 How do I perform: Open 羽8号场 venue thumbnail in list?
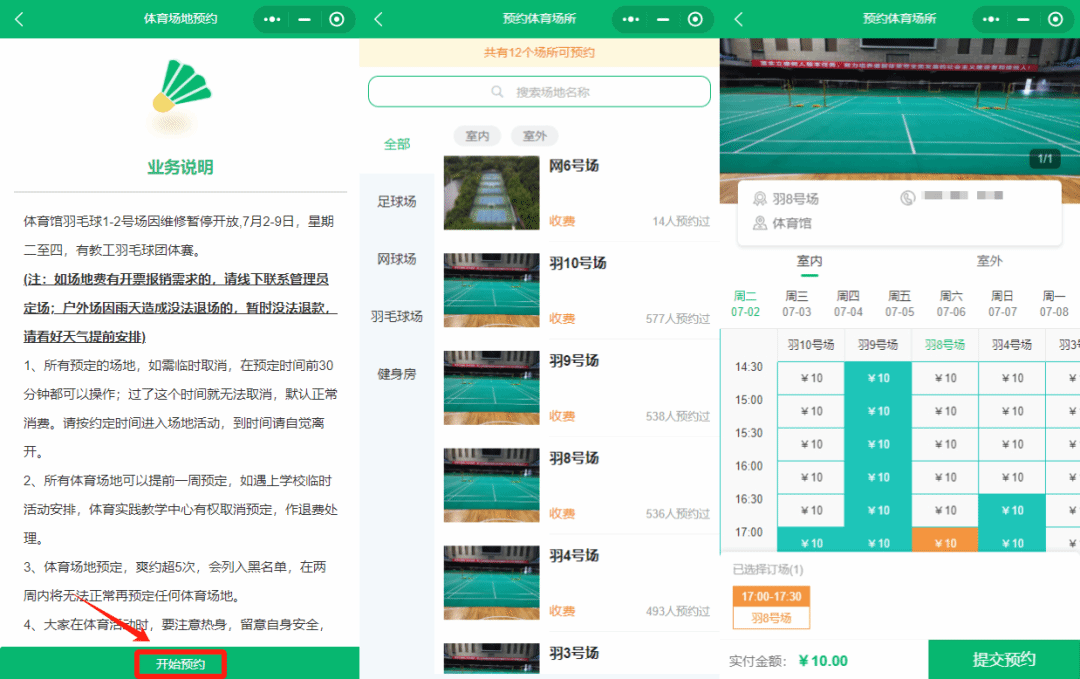[x=492, y=485]
